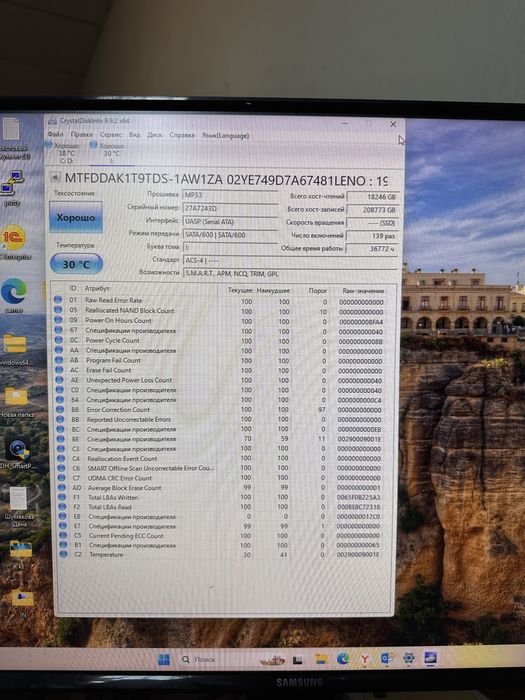Click total host writes value 208773 GB
The width and height of the screenshot is (525, 700).
pos(372,210)
